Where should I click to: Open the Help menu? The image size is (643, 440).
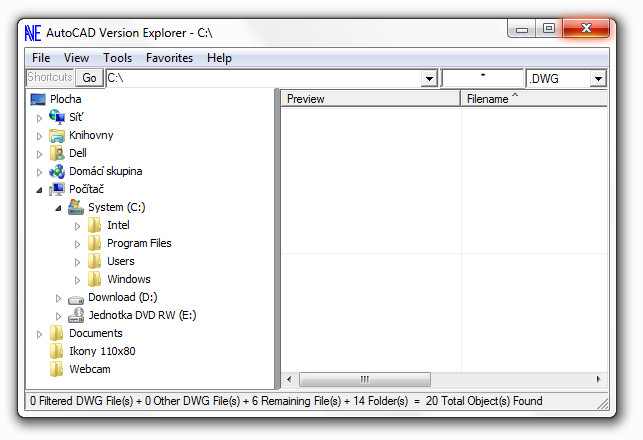pyautogui.click(x=219, y=58)
